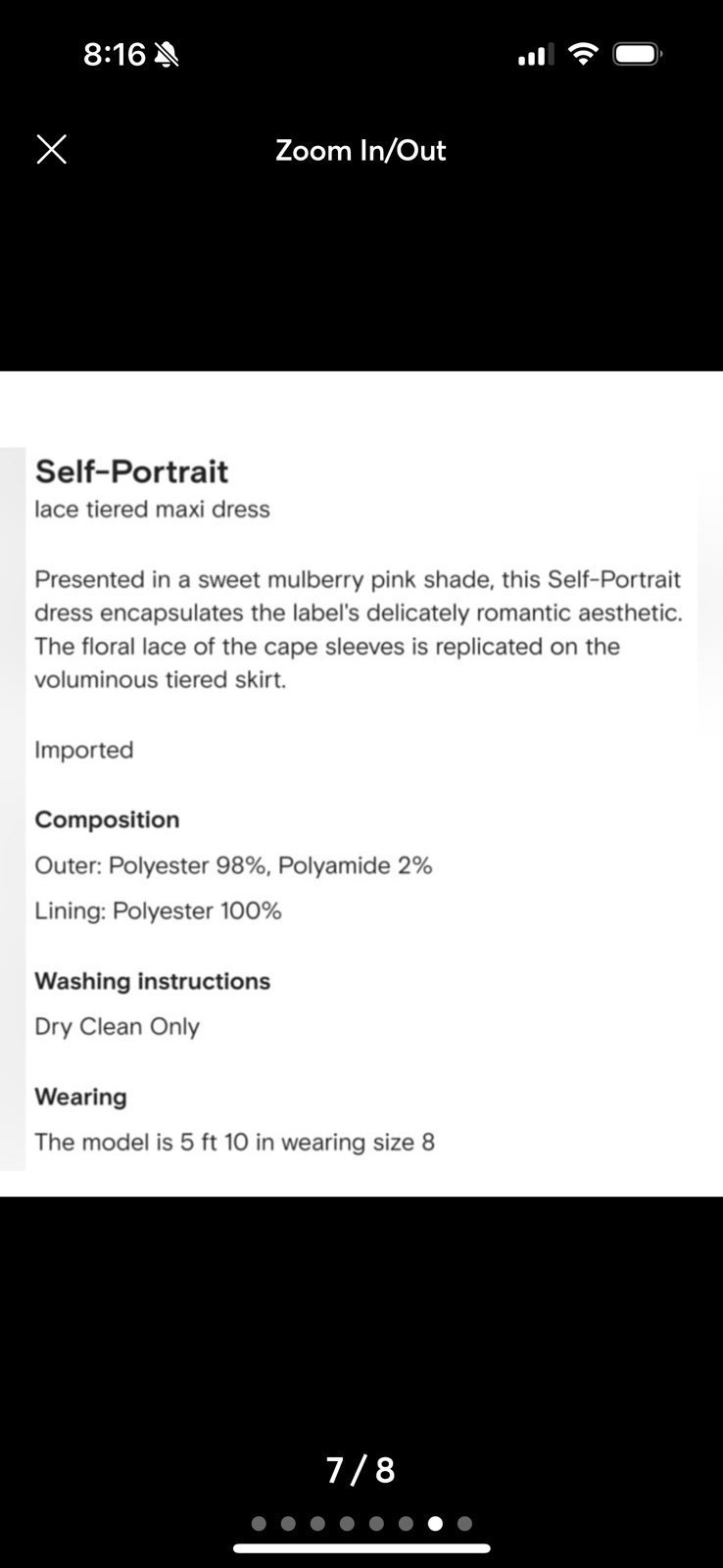Tap the 8:16 clock in status bar
723x1568 pixels.
pyautogui.click(x=115, y=55)
